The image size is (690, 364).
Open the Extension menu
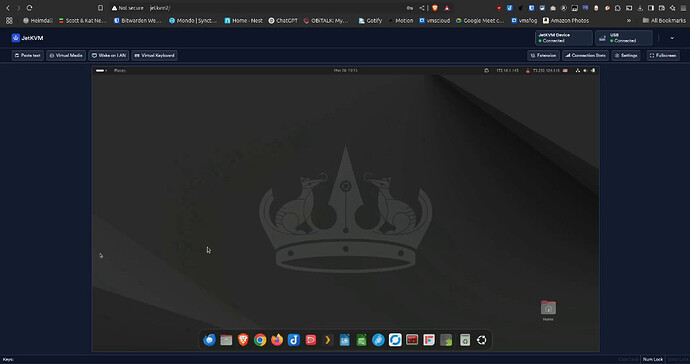click(x=543, y=55)
